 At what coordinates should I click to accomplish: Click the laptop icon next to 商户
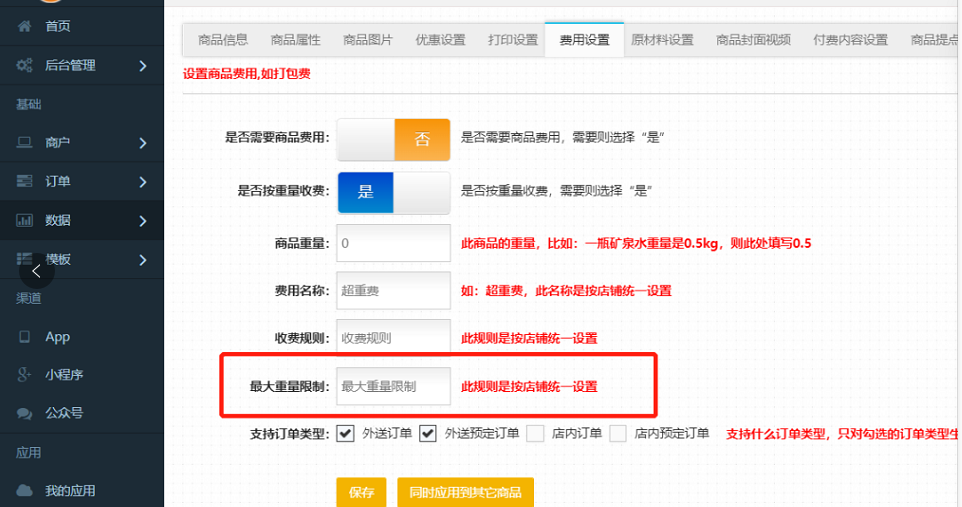[24, 142]
